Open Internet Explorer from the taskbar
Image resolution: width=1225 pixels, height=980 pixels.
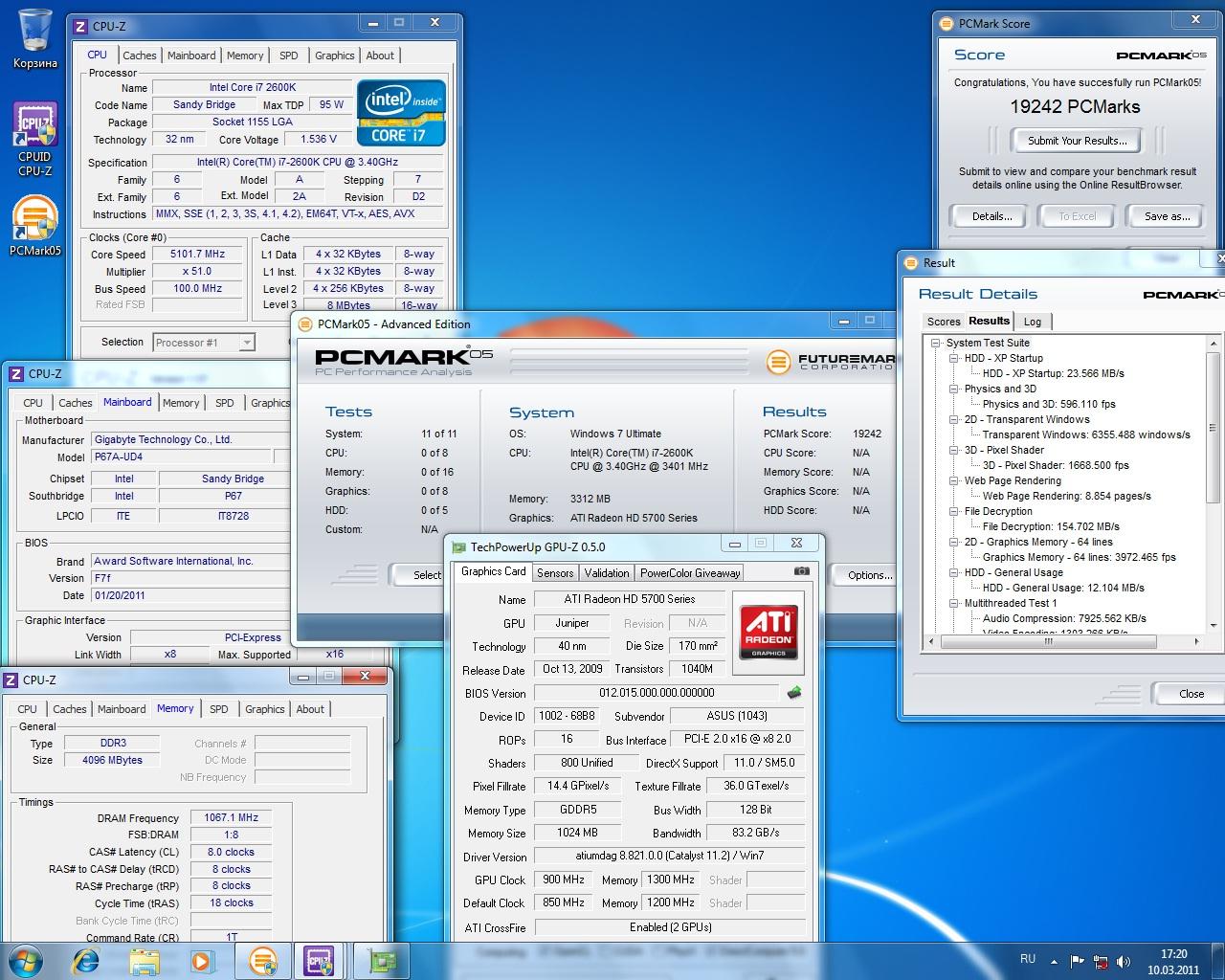(x=86, y=960)
